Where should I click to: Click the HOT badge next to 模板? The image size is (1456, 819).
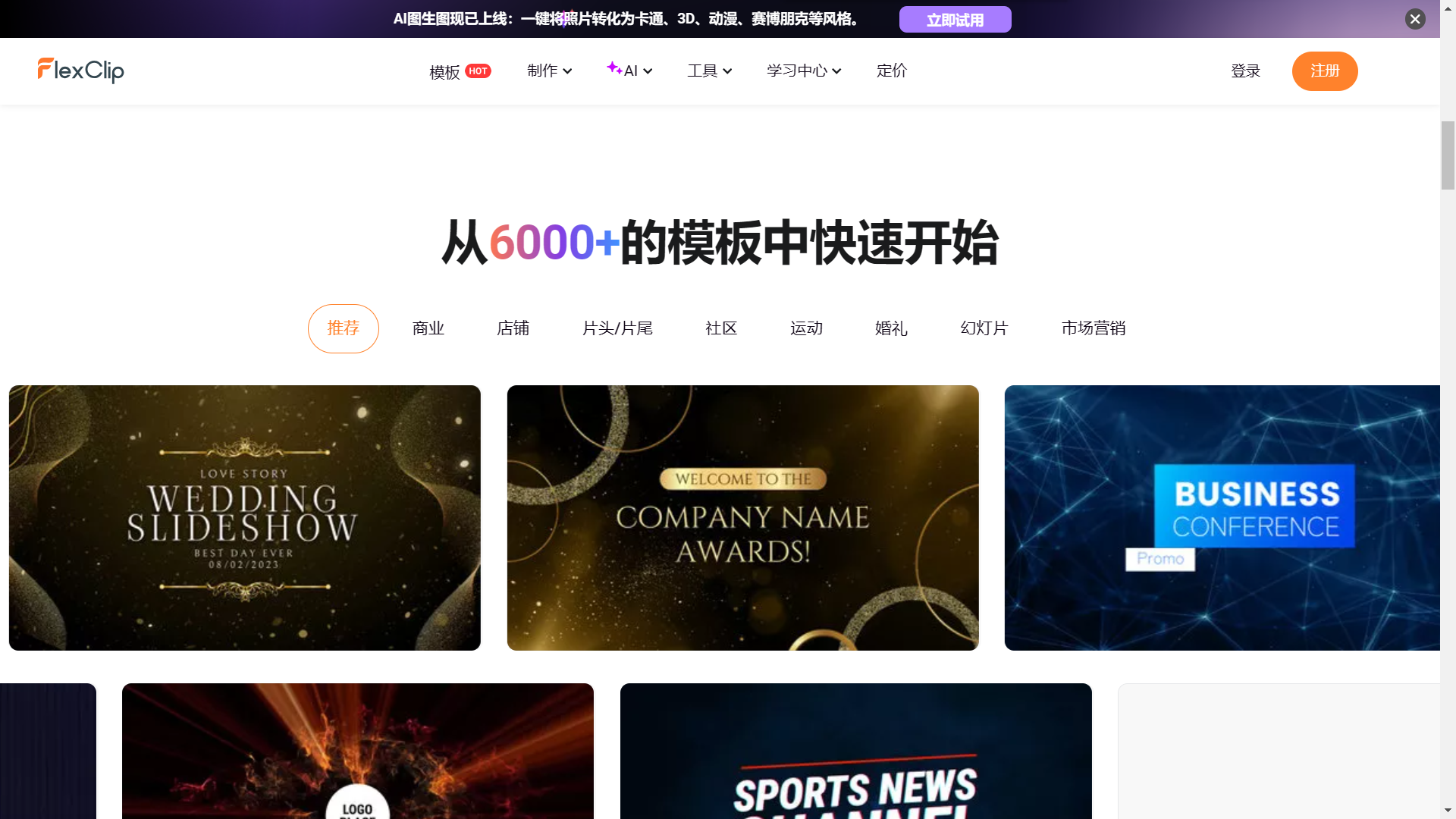(x=478, y=71)
